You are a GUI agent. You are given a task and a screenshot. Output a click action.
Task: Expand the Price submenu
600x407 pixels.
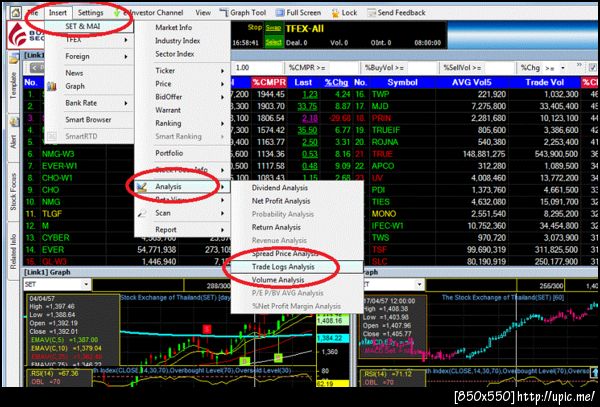pyautogui.click(x=182, y=84)
